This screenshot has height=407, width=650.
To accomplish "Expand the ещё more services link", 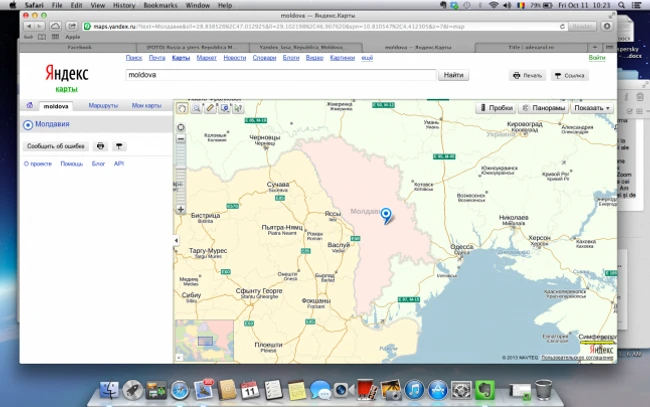I will tap(366, 58).
